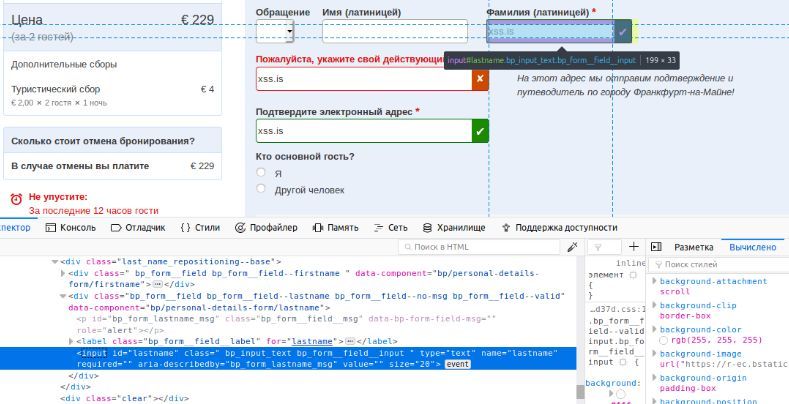
Task: Click the selector highlighter beside 'input' rule selector
Action: [x=622, y=362]
